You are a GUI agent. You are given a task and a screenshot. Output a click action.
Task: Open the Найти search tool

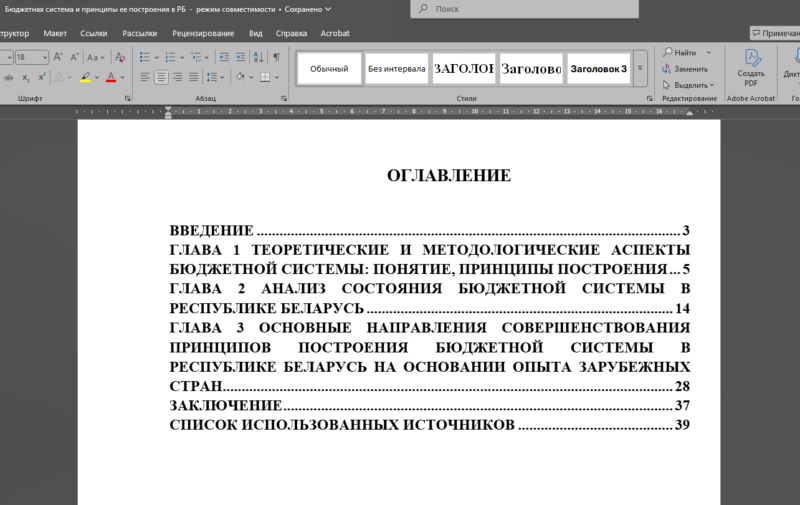[x=680, y=53]
